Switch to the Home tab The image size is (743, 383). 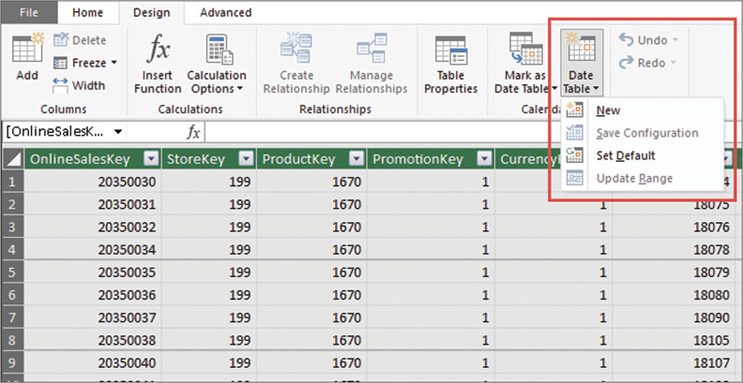coord(88,13)
